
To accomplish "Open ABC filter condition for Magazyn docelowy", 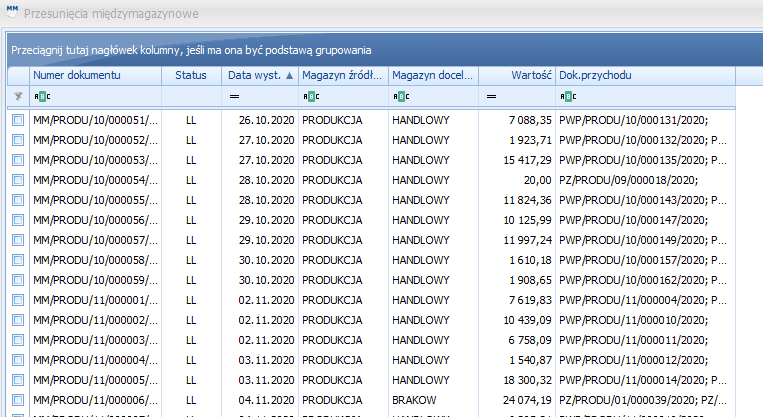I will 401,96.
